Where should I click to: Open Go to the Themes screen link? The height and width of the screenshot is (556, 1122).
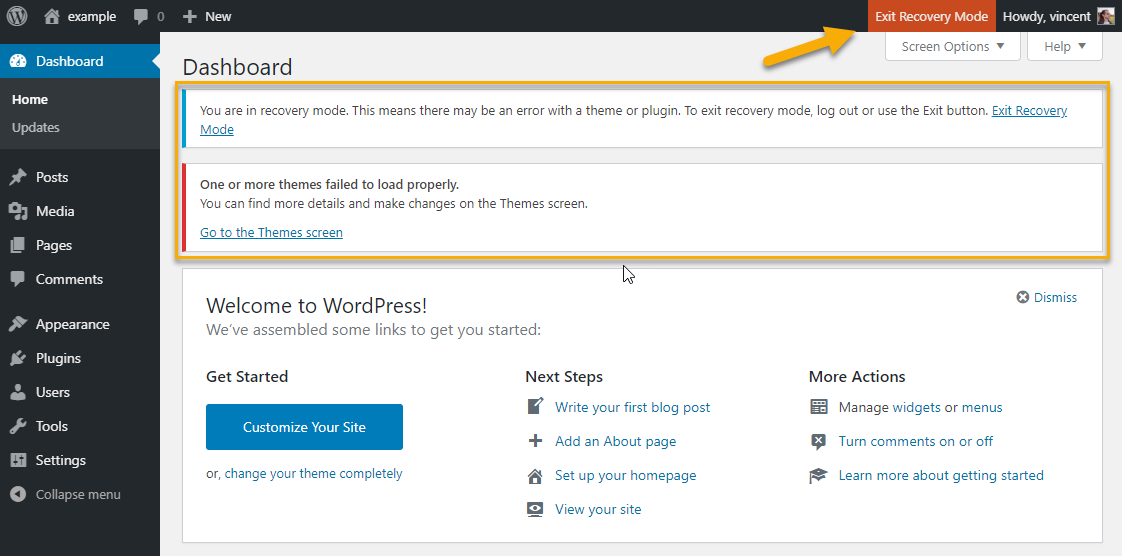271,233
